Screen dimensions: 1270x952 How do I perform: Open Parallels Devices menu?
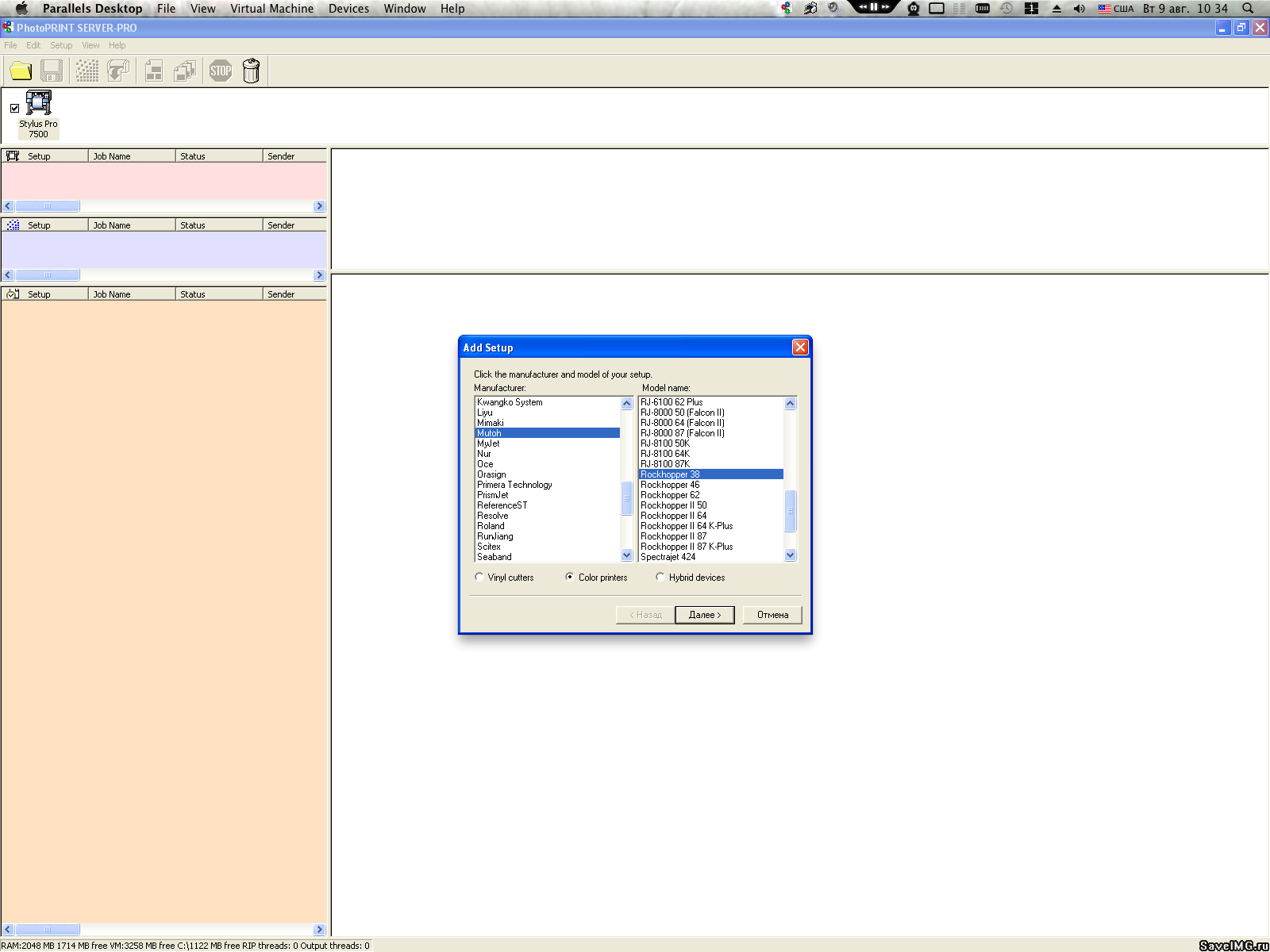tap(349, 9)
